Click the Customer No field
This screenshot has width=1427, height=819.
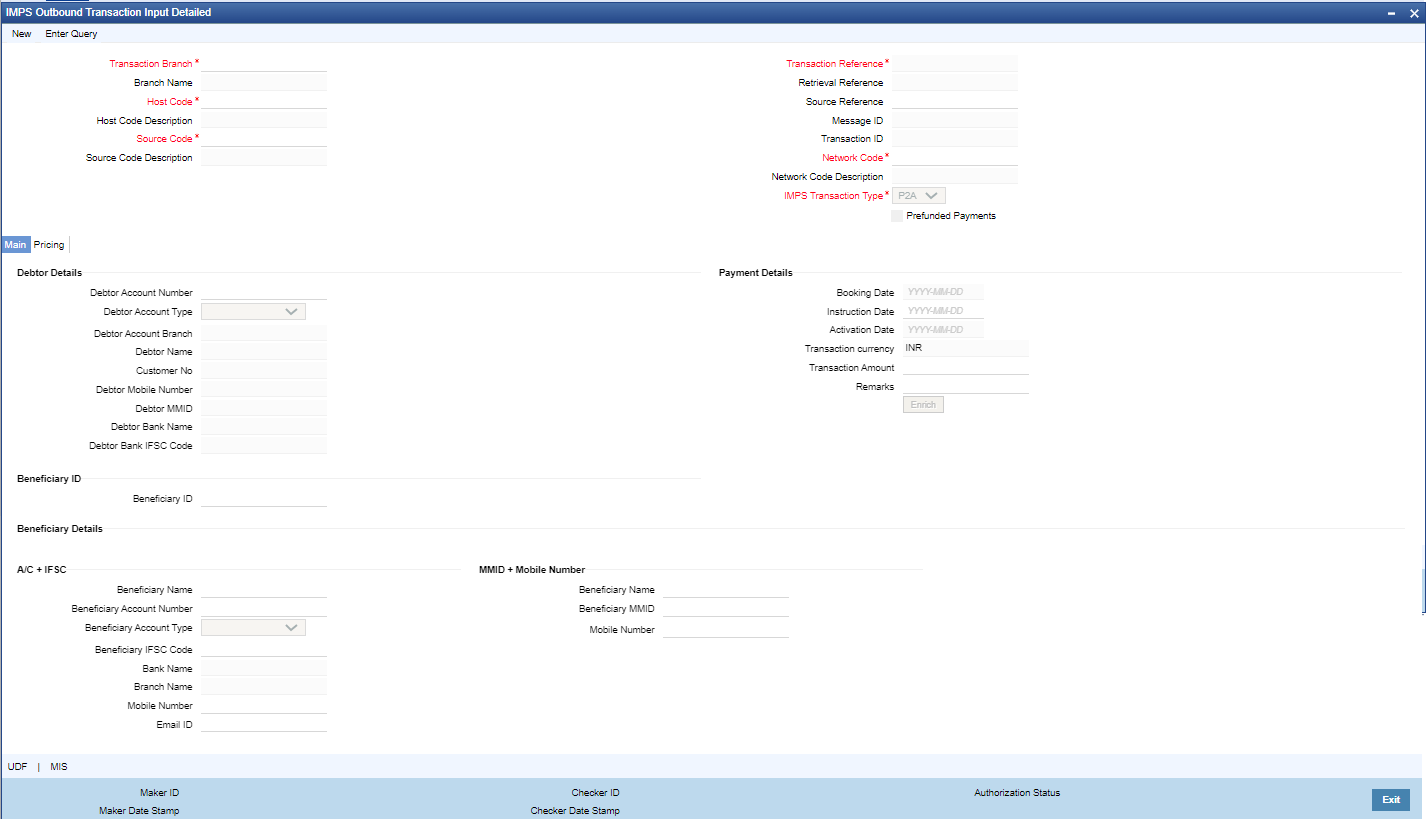coord(264,370)
